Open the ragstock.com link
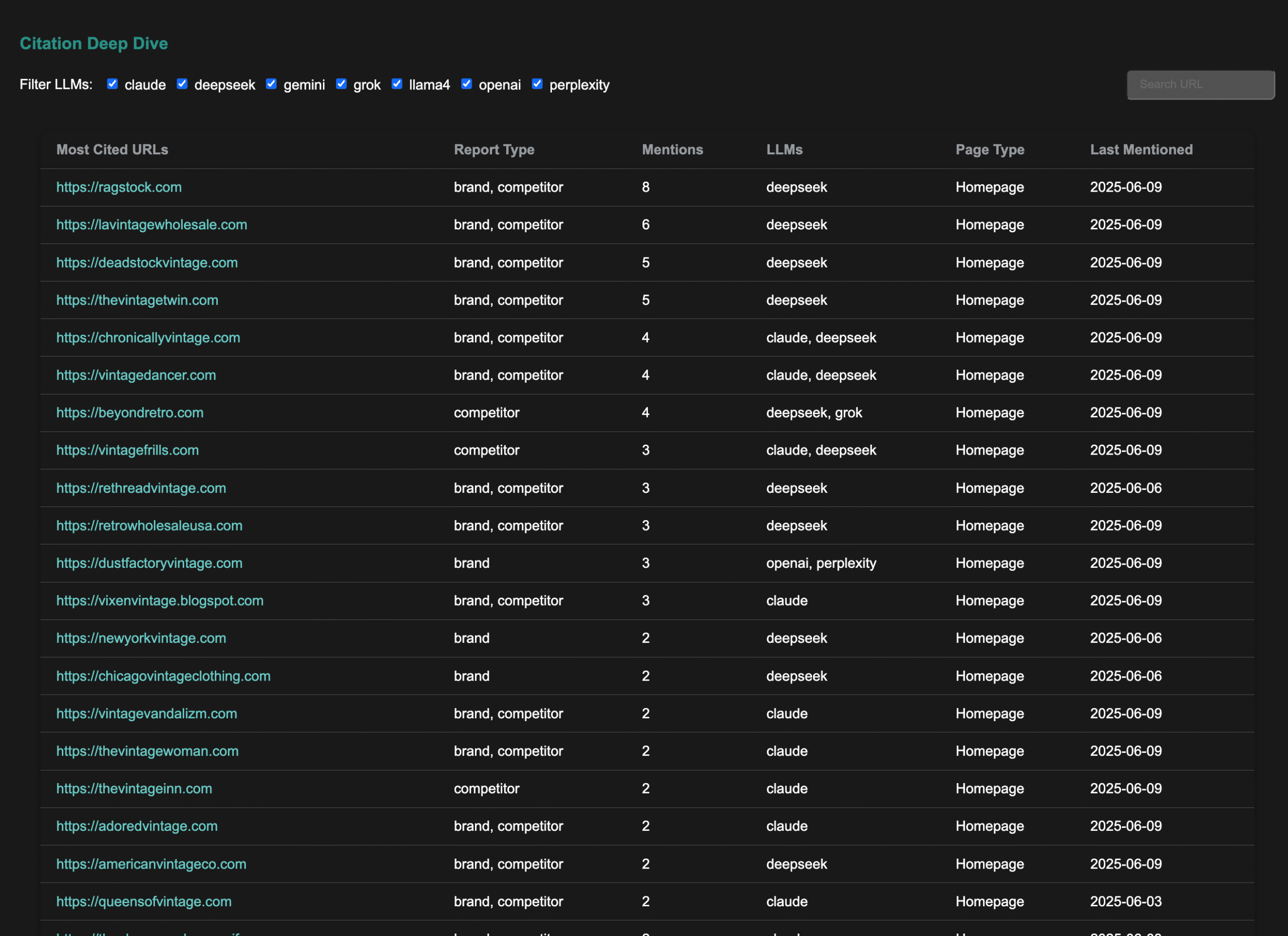The height and width of the screenshot is (936, 1288). coord(119,187)
